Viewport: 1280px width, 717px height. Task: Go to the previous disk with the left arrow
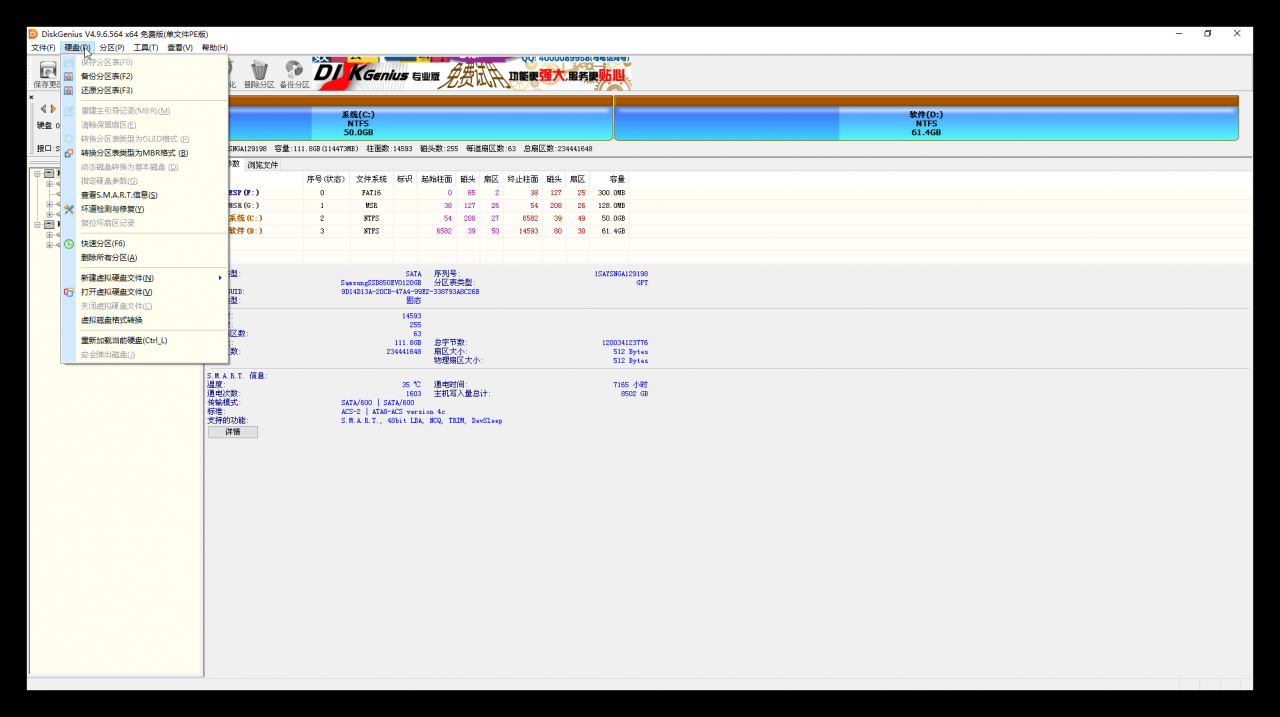point(43,108)
